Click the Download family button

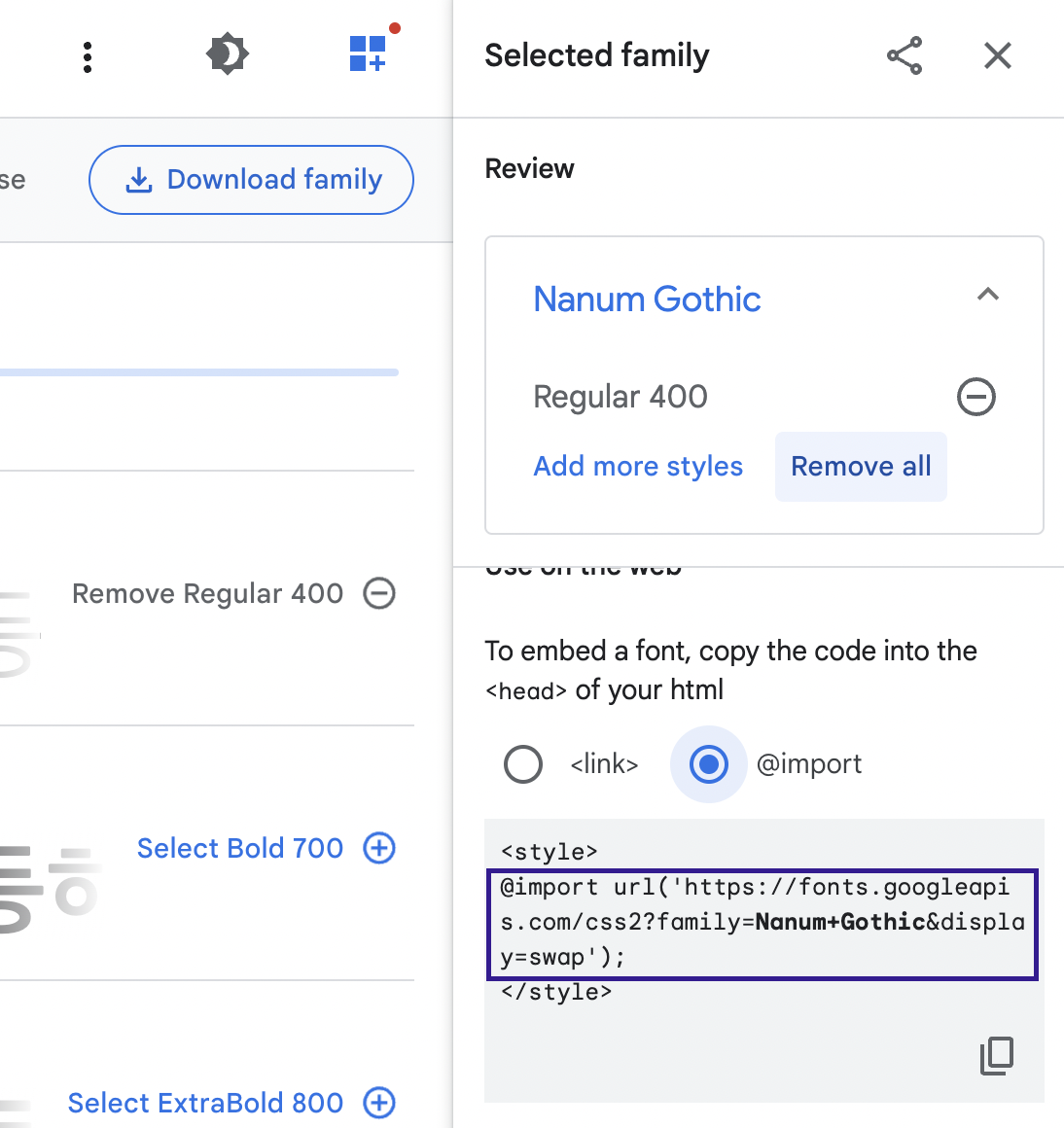click(x=251, y=180)
